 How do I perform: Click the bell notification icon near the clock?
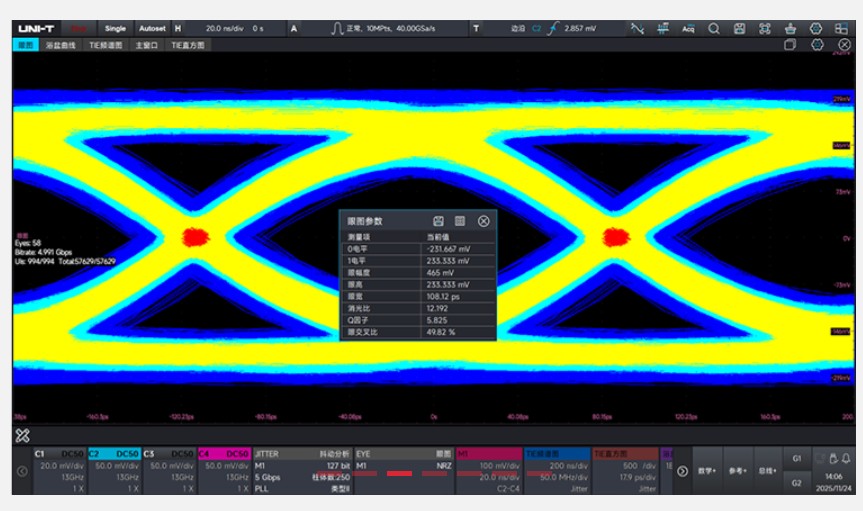coord(845,459)
